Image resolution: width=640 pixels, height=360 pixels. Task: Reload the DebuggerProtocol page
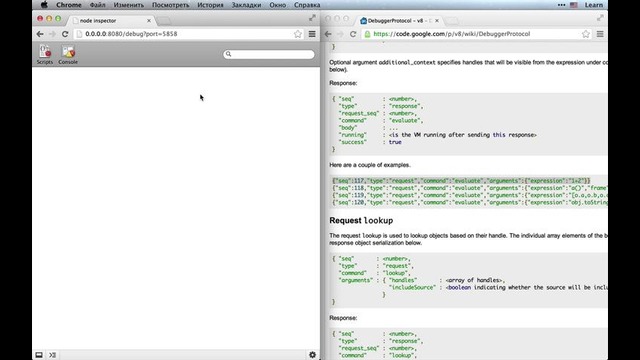coord(353,34)
